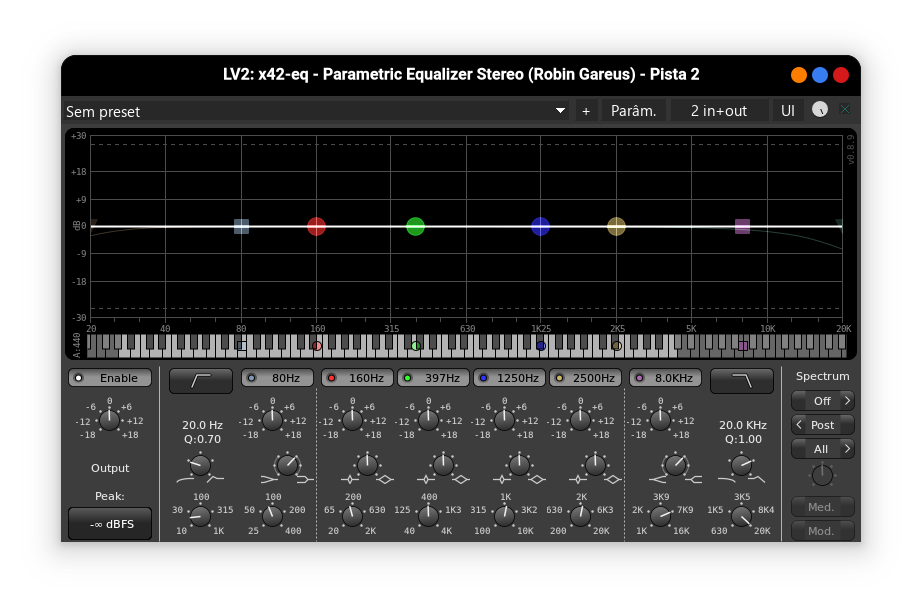
Task: Select the high-pass filter shape icon
Action: 200,380
